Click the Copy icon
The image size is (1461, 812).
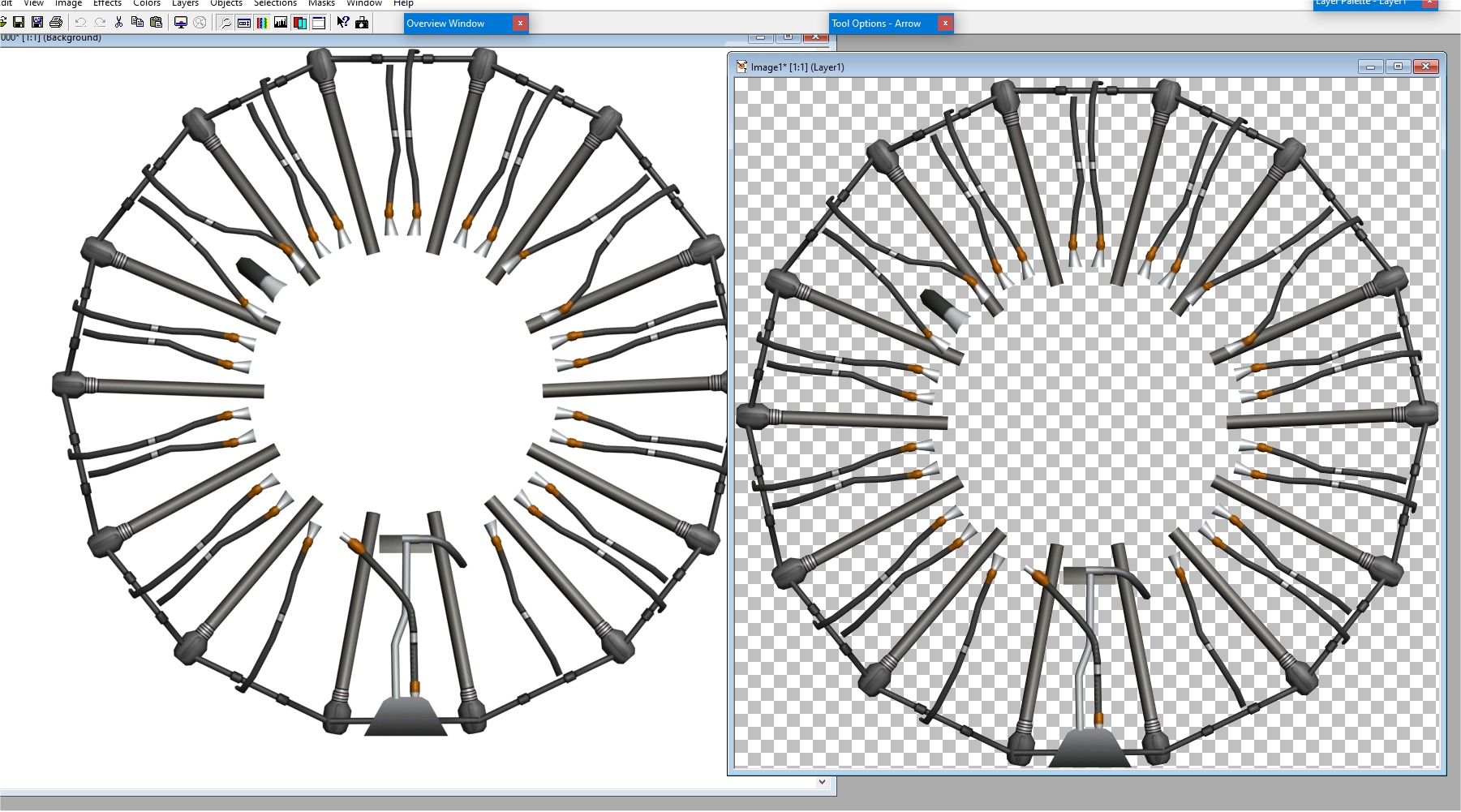tap(137, 23)
